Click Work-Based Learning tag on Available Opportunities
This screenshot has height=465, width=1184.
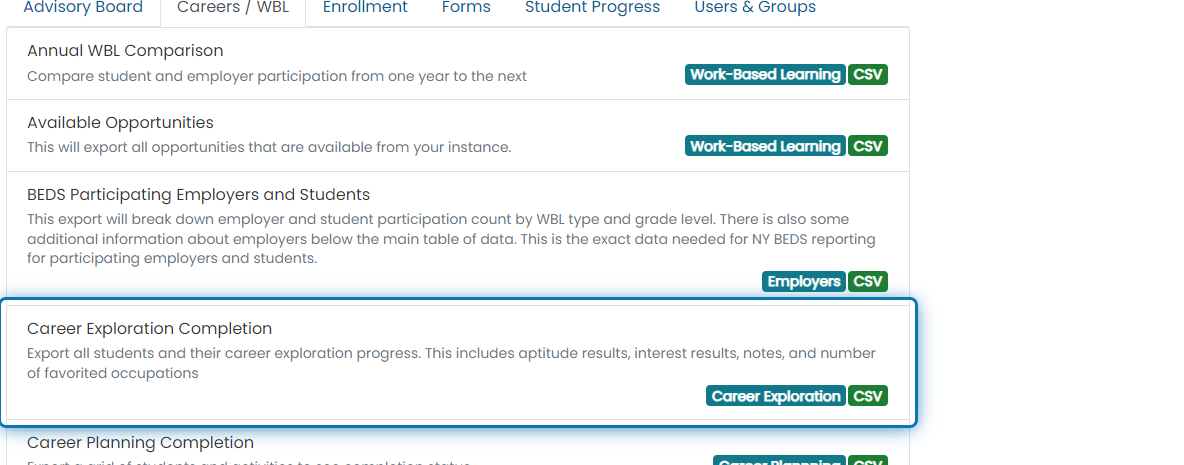(x=766, y=146)
